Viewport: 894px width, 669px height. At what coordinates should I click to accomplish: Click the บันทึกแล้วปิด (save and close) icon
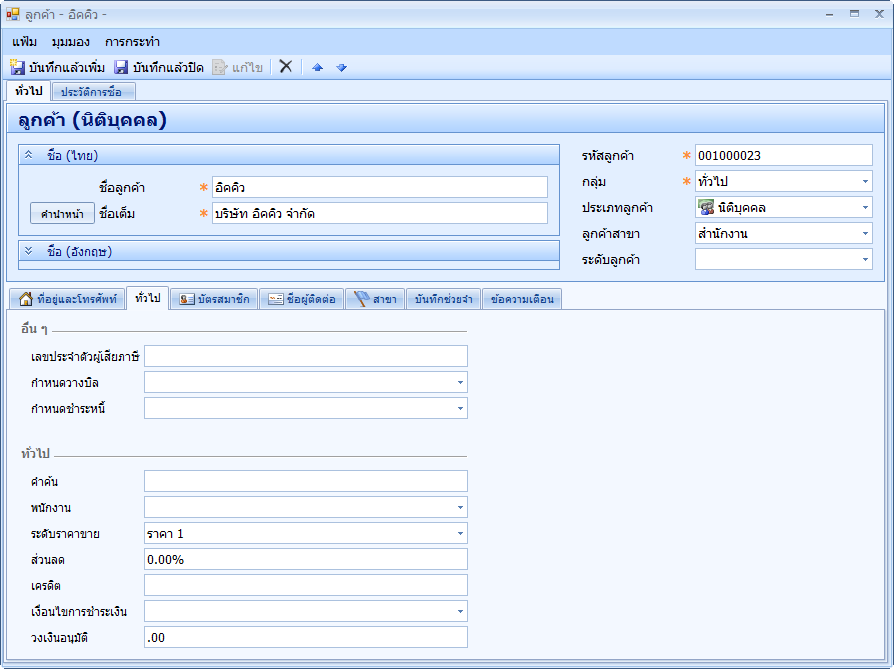point(121,67)
